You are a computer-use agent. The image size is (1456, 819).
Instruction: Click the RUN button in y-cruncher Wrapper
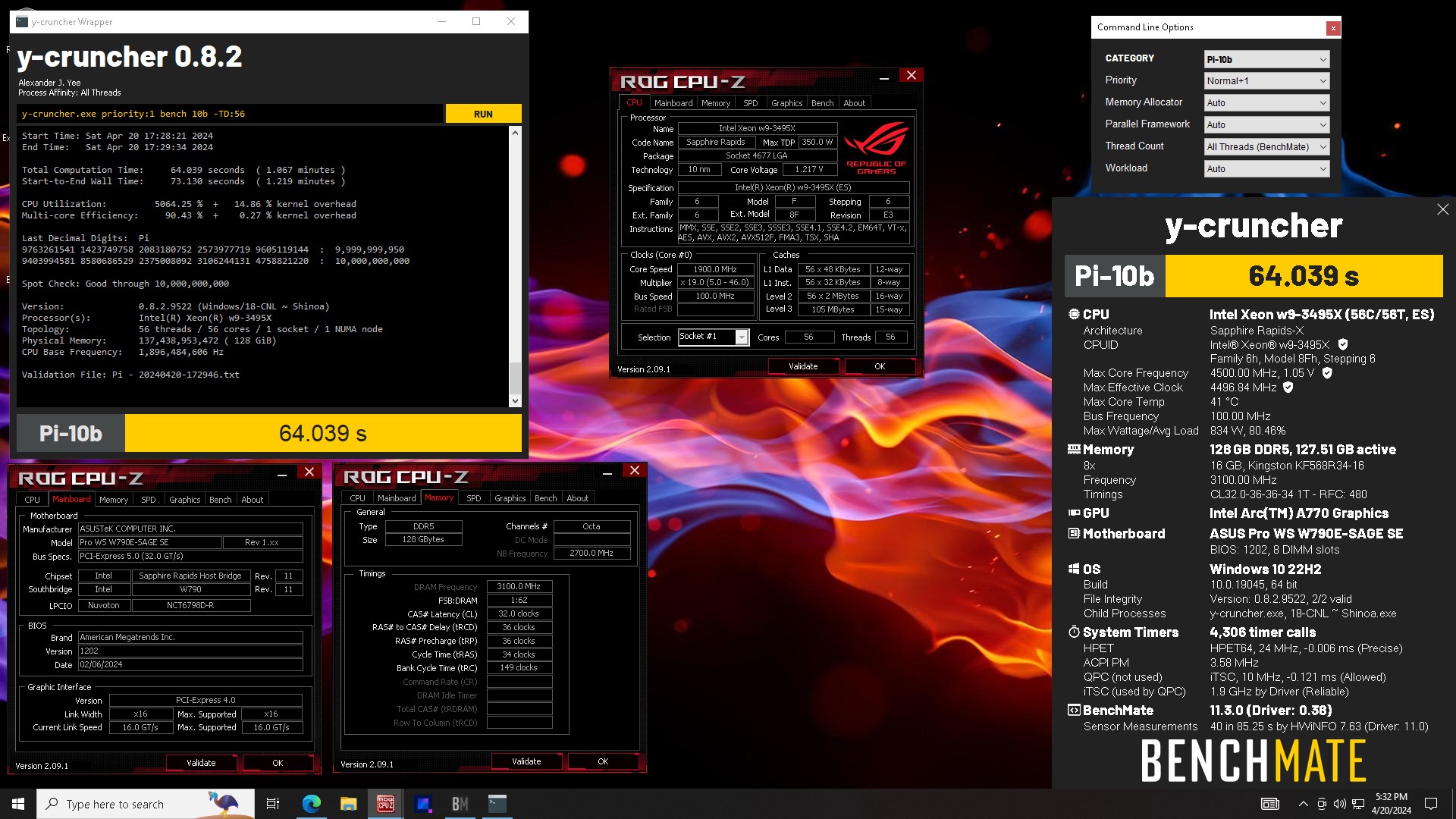483,114
